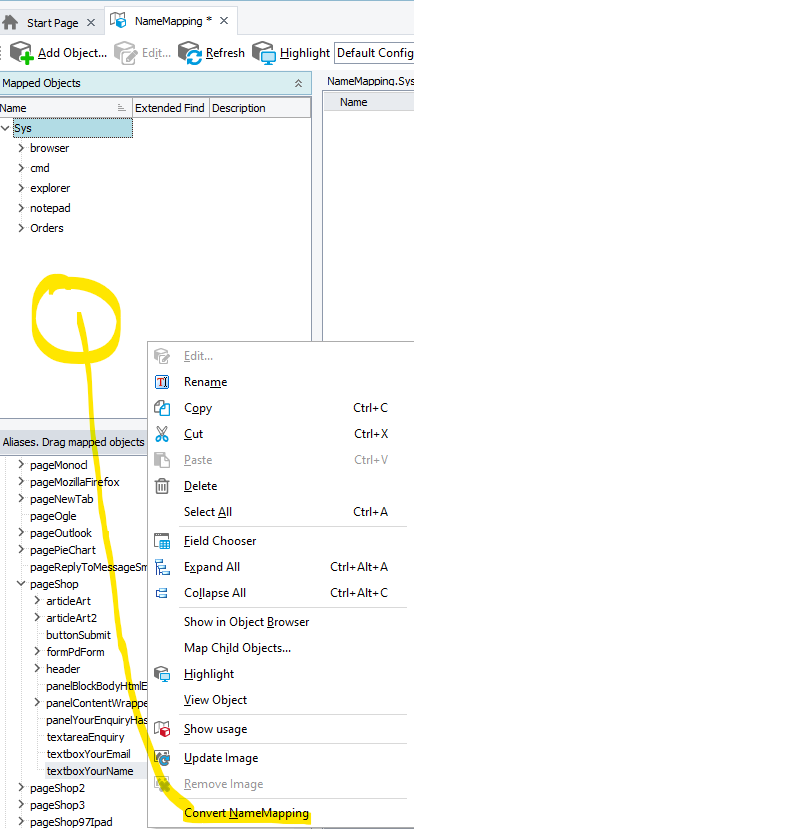Expand the notepad node
Viewport: 796px width, 829px height.
click(21, 208)
